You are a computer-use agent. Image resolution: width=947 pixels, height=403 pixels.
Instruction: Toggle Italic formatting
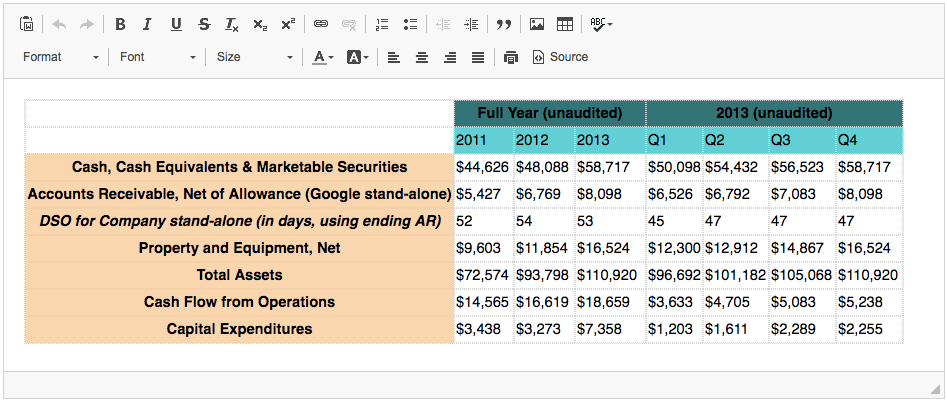pyautogui.click(x=147, y=24)
